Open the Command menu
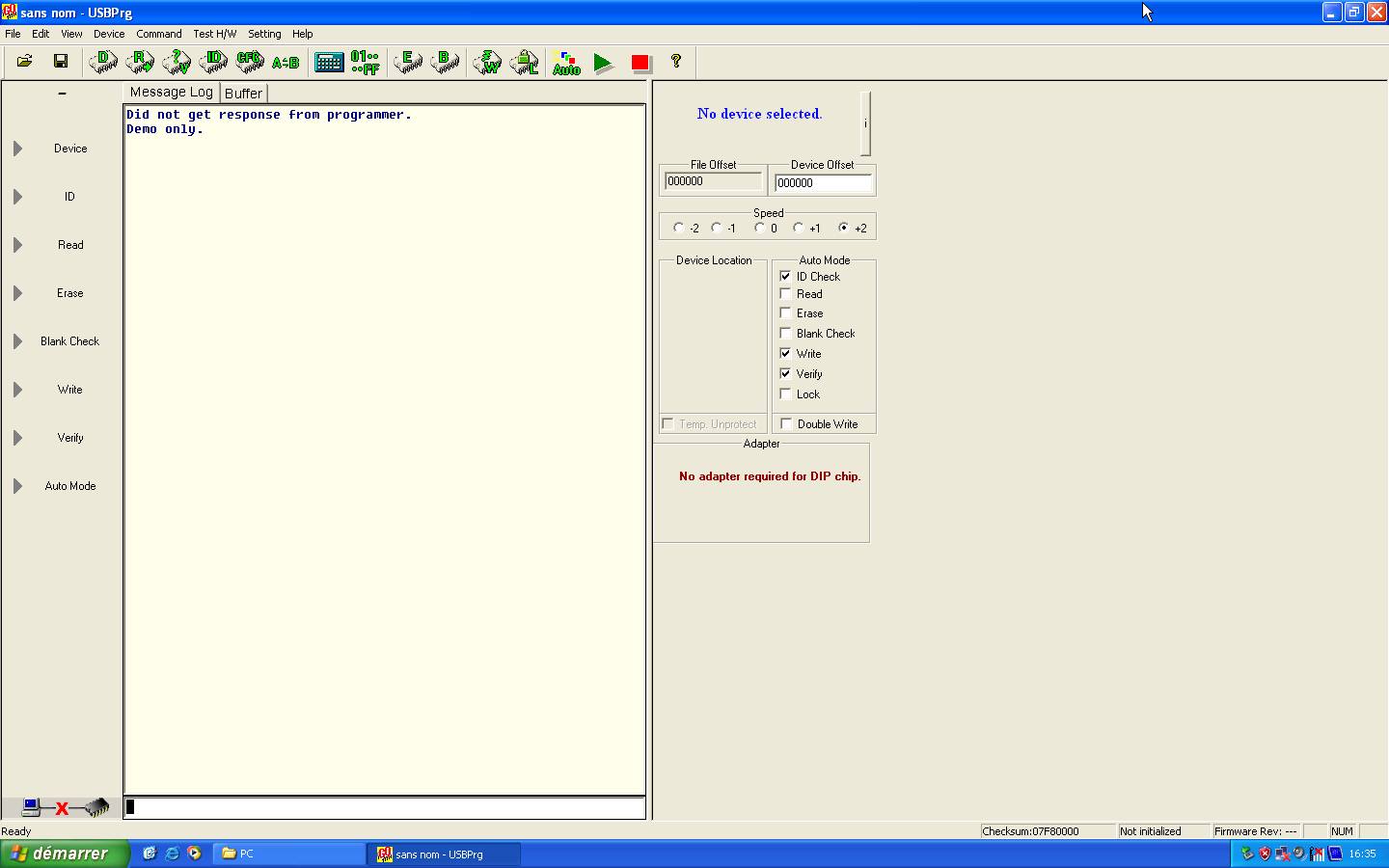 (158, 34)
